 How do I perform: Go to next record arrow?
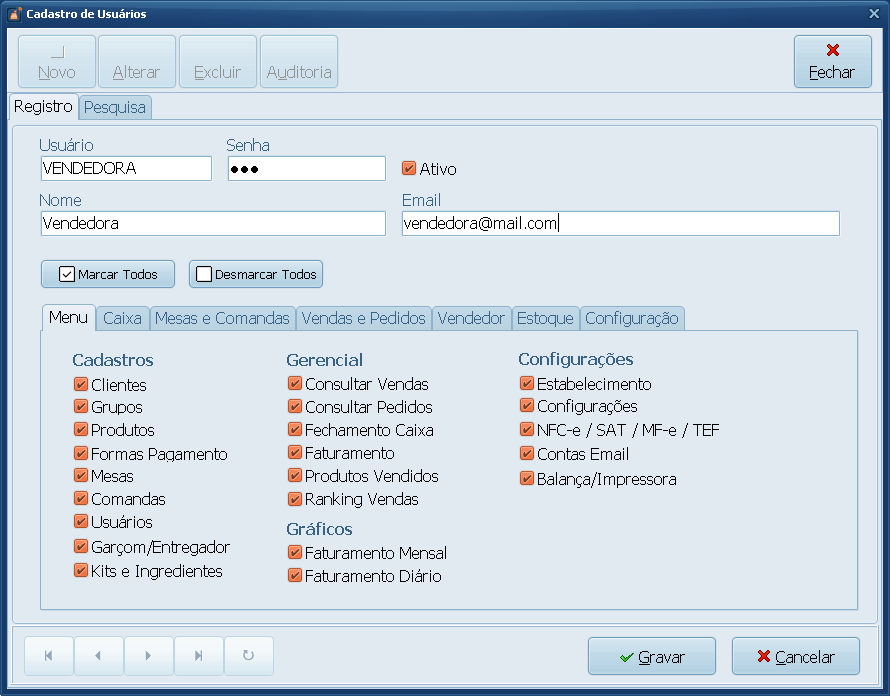tap(148, 656)
